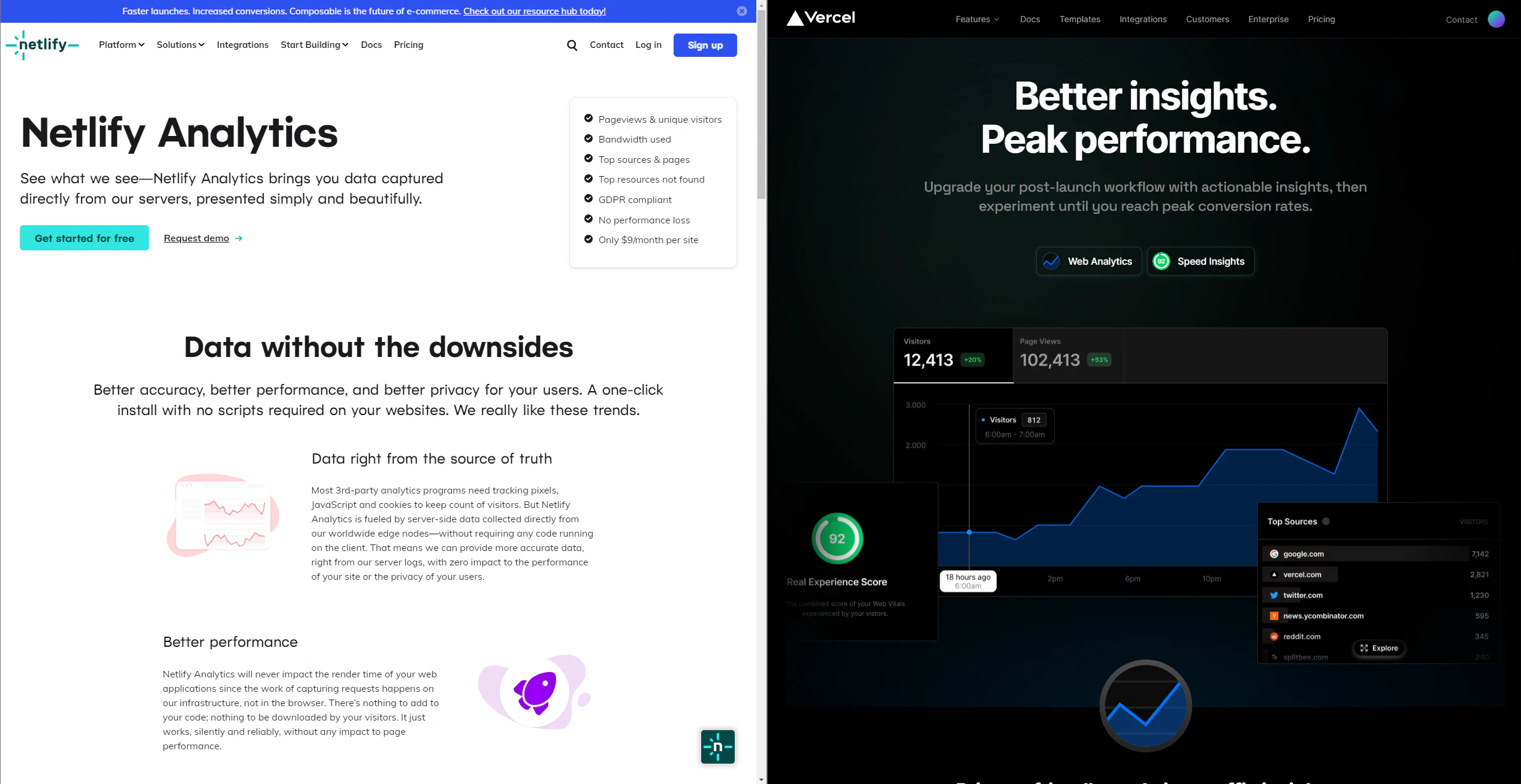Image resolution: width=1521 pixels, height=784 pixels.
Task: Click the search magnifier icon on Netlify
Action: pos(571,44)
